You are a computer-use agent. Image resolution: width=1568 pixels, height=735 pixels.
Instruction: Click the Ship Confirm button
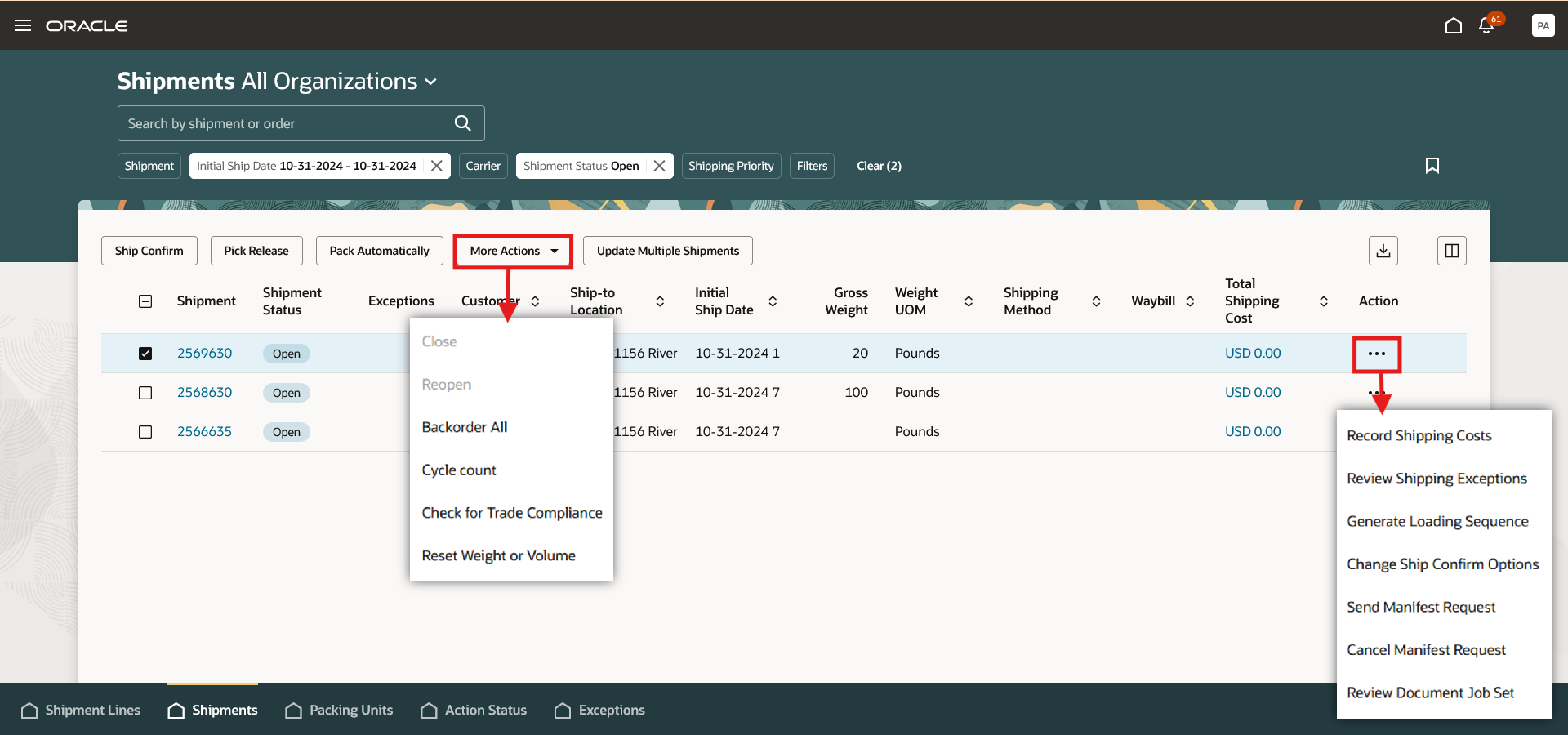pos(149,251)
